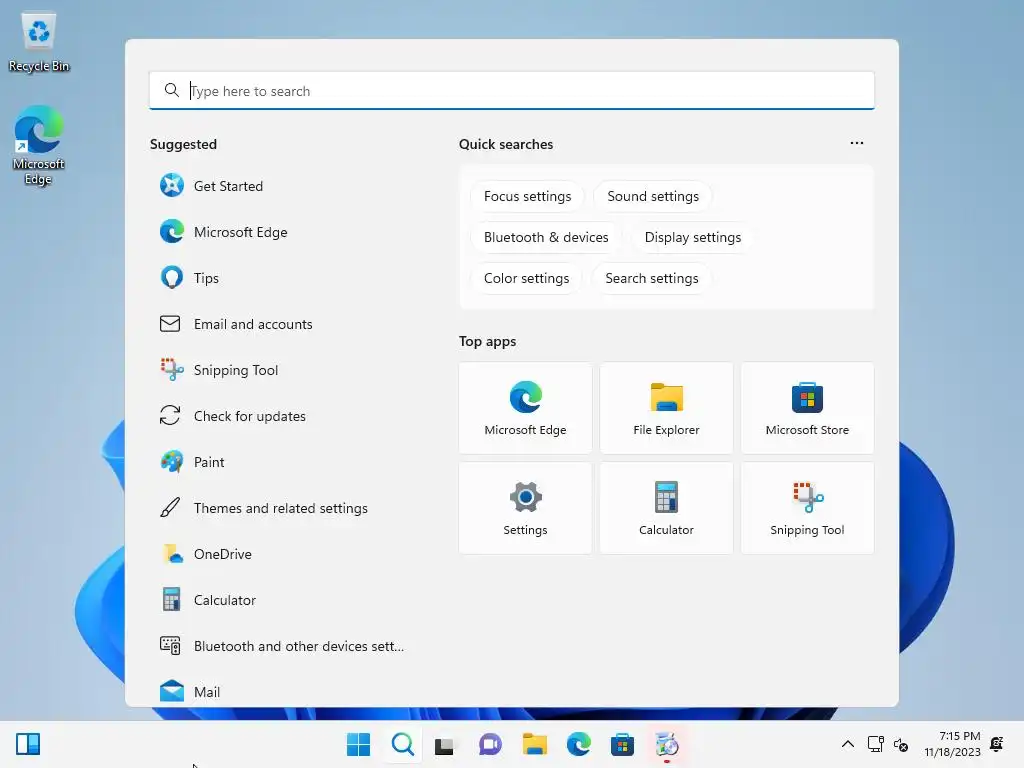1024x768 pixels.
Task: Click the Type here to search box
Action: coord(511,91)
